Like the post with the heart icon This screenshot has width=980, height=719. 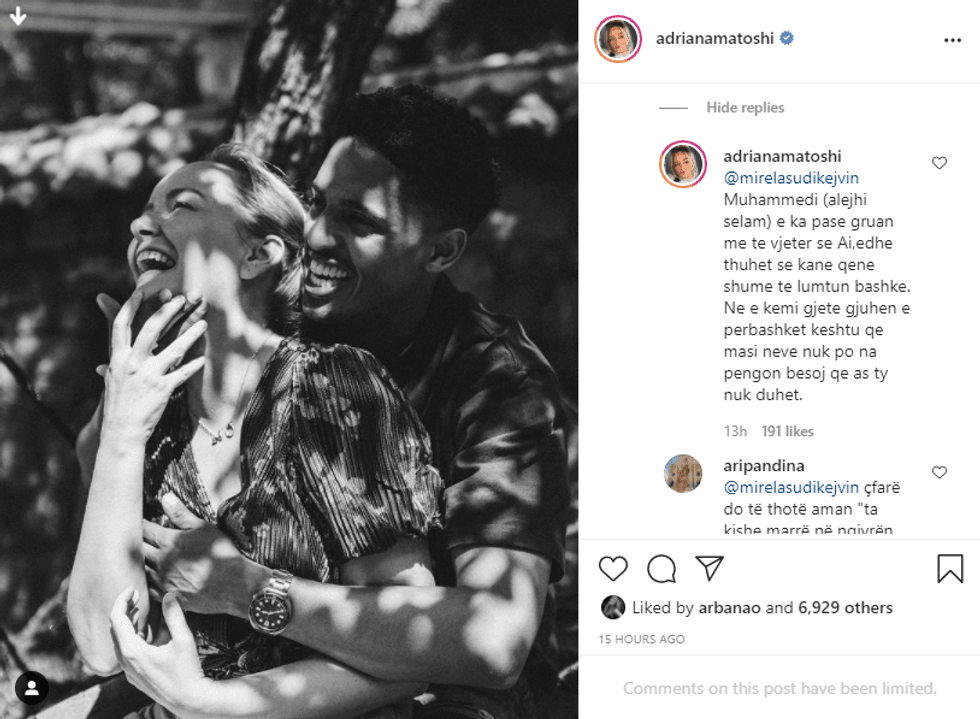(x=613, y=569)
